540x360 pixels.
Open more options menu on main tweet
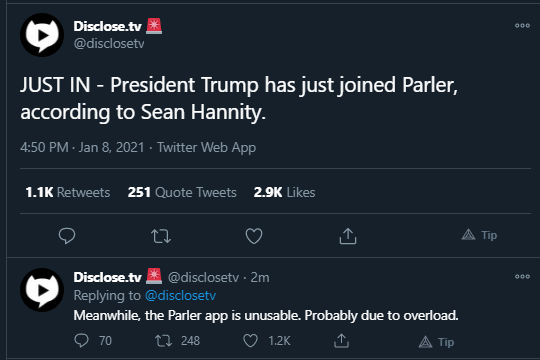pyautogui.click(x=522, y=25)
